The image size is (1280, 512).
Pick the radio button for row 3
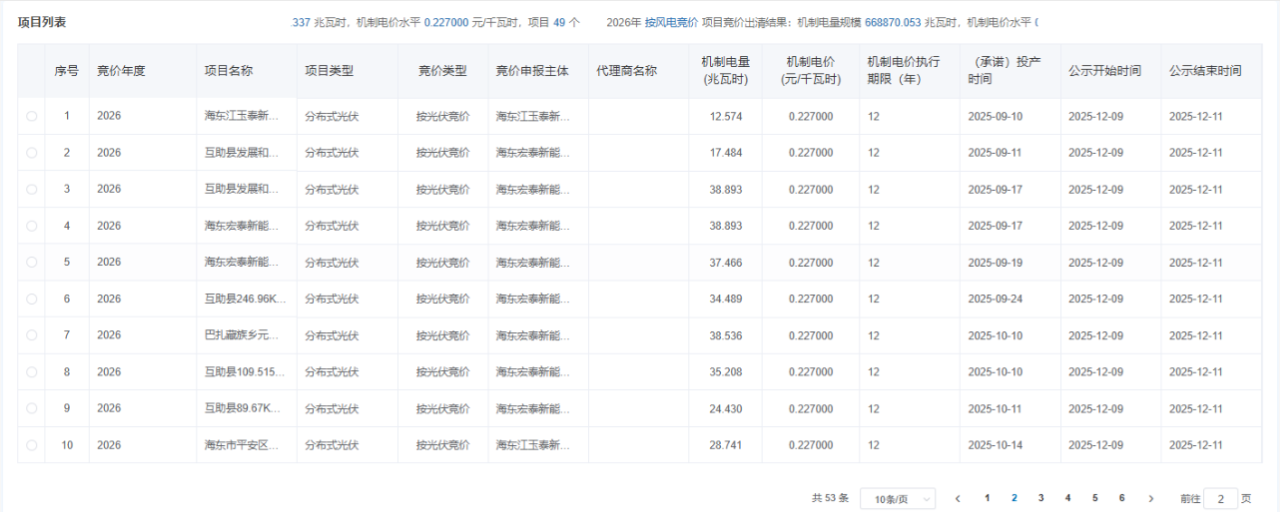(x=32, y=189)
